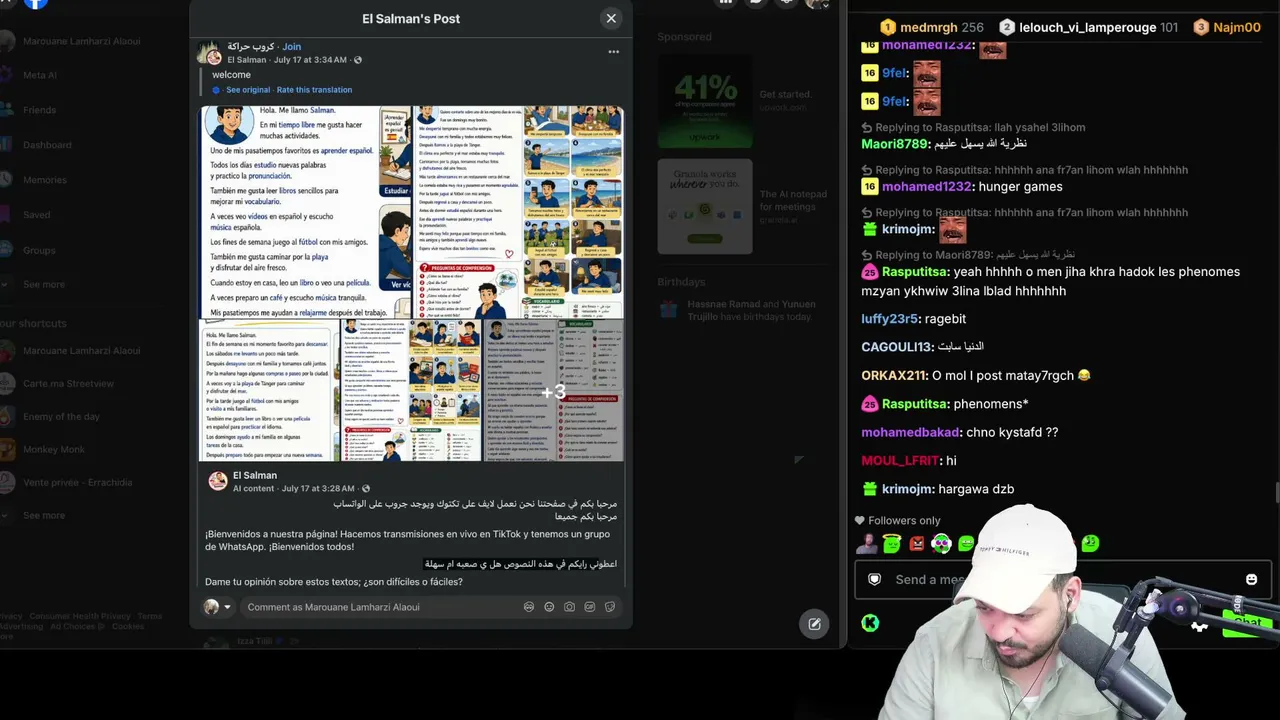The image size is (1280, 720).
Task: Go to Friends in the left sidebar
Action: coord(40,110)
